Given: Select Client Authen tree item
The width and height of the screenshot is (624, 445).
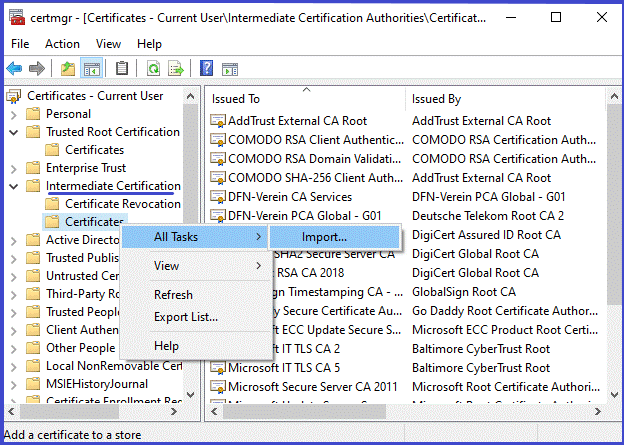Looking at the screenshot, I should pos(82,330).
